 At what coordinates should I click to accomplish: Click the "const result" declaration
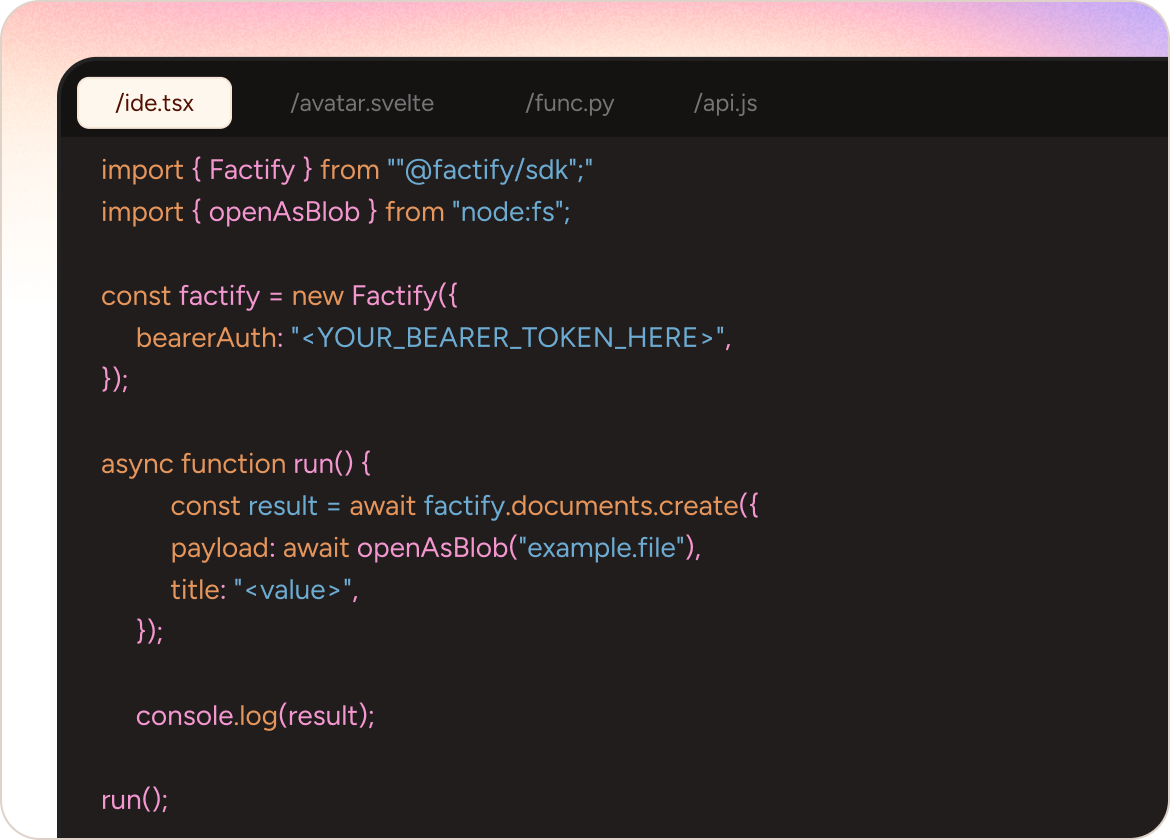(x=244, y=506)
